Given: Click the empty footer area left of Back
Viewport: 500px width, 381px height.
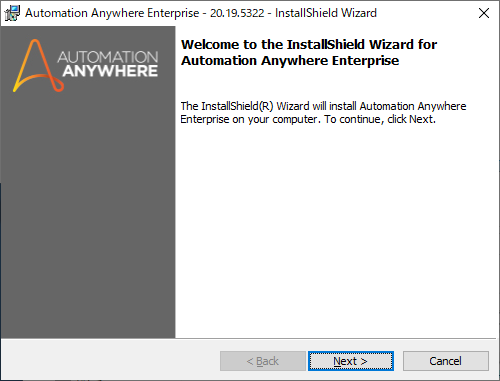Looking at the screenshot, I should (110, 361).
